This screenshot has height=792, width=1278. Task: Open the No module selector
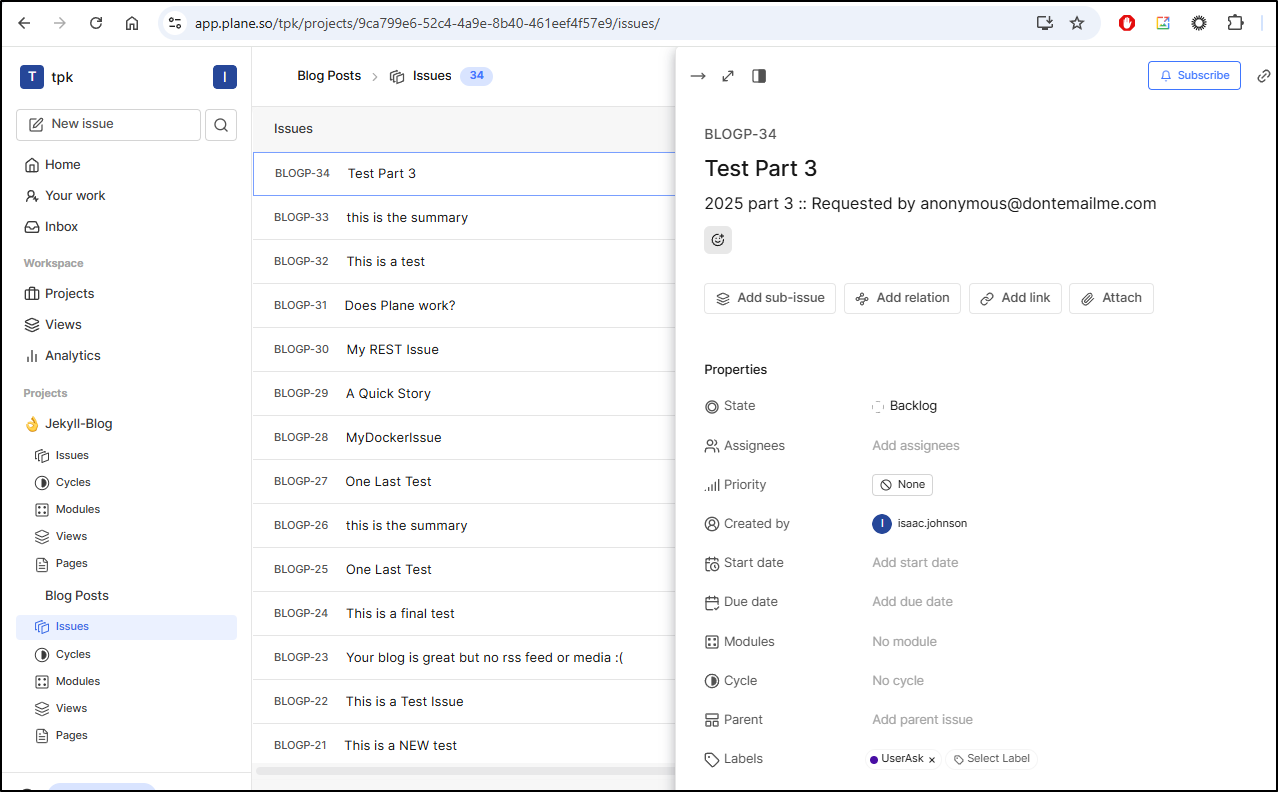[904, 642]
